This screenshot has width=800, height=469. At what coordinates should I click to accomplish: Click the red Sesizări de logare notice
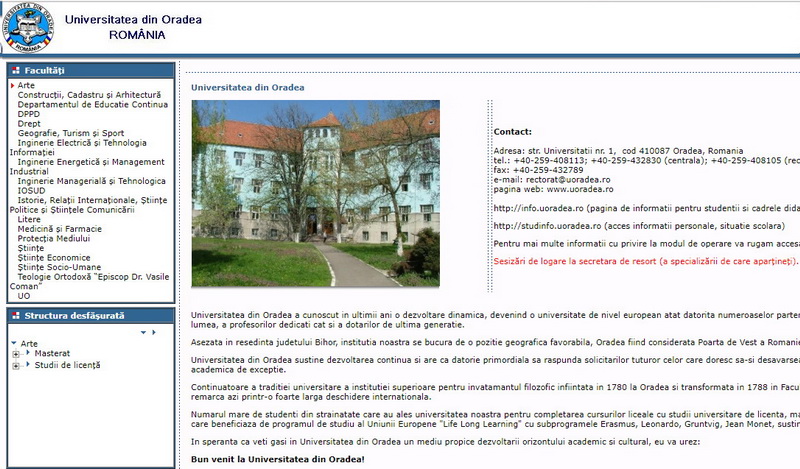[x=646, y=261]
